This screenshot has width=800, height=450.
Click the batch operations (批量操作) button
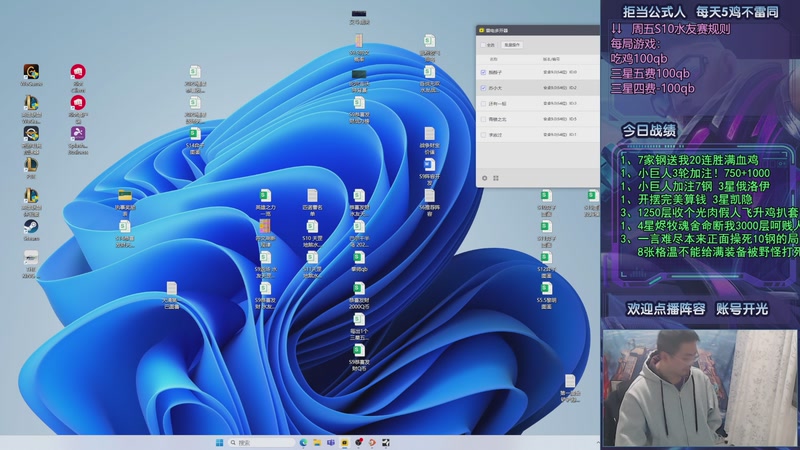click(x=512, y=45)
